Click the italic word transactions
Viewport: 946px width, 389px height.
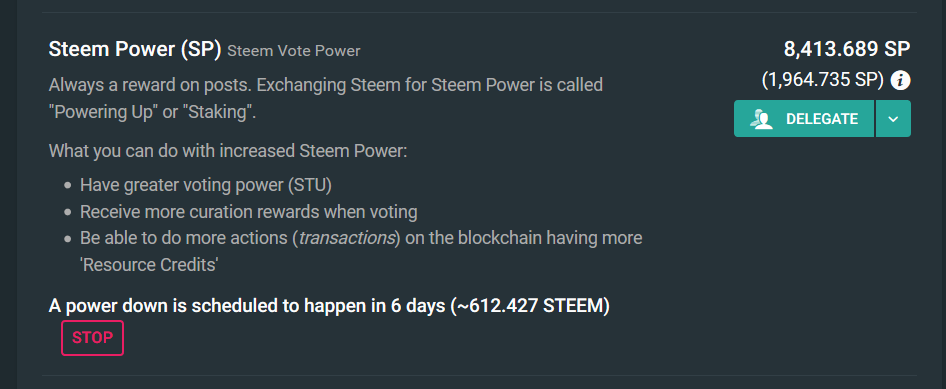[x=347, y=238]
